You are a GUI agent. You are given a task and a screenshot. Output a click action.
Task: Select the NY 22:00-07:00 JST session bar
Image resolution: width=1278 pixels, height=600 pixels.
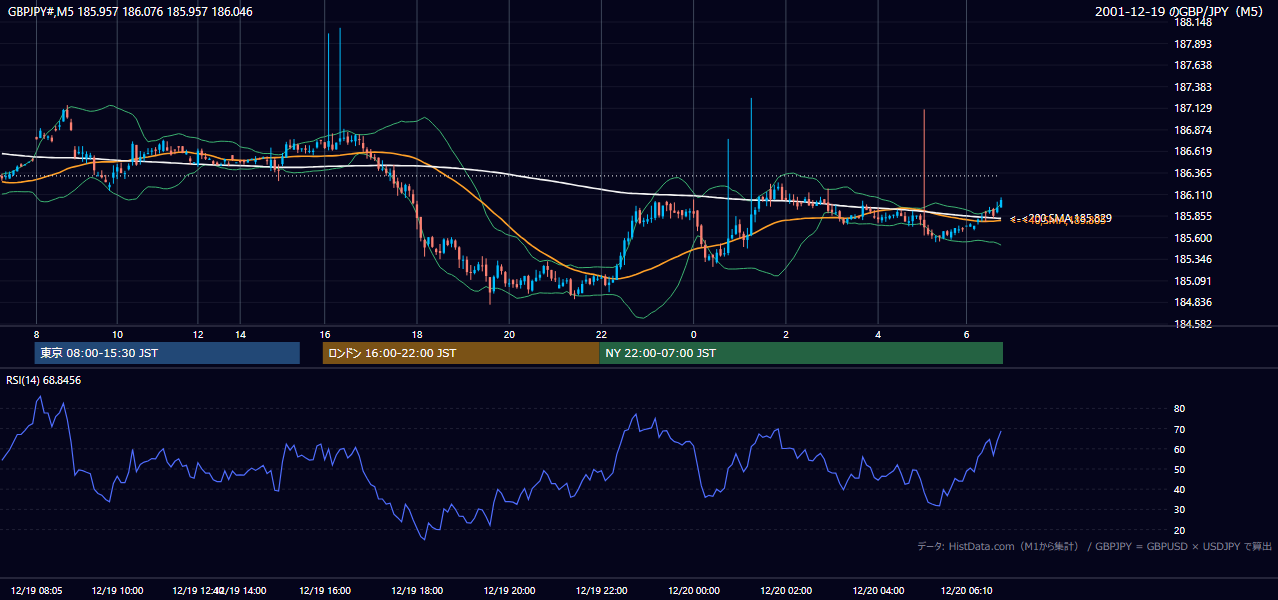pyautogui.click(x=801, y=353)
